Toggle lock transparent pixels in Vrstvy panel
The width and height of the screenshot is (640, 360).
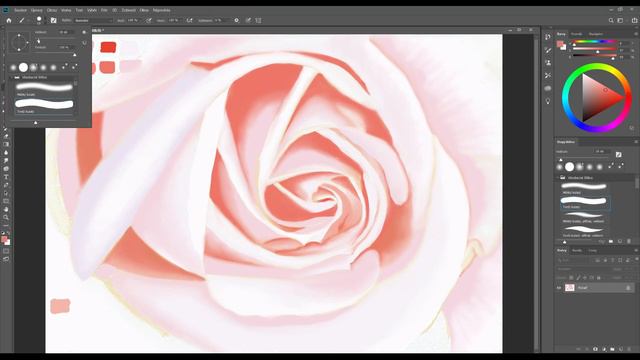tap(571, 278)
